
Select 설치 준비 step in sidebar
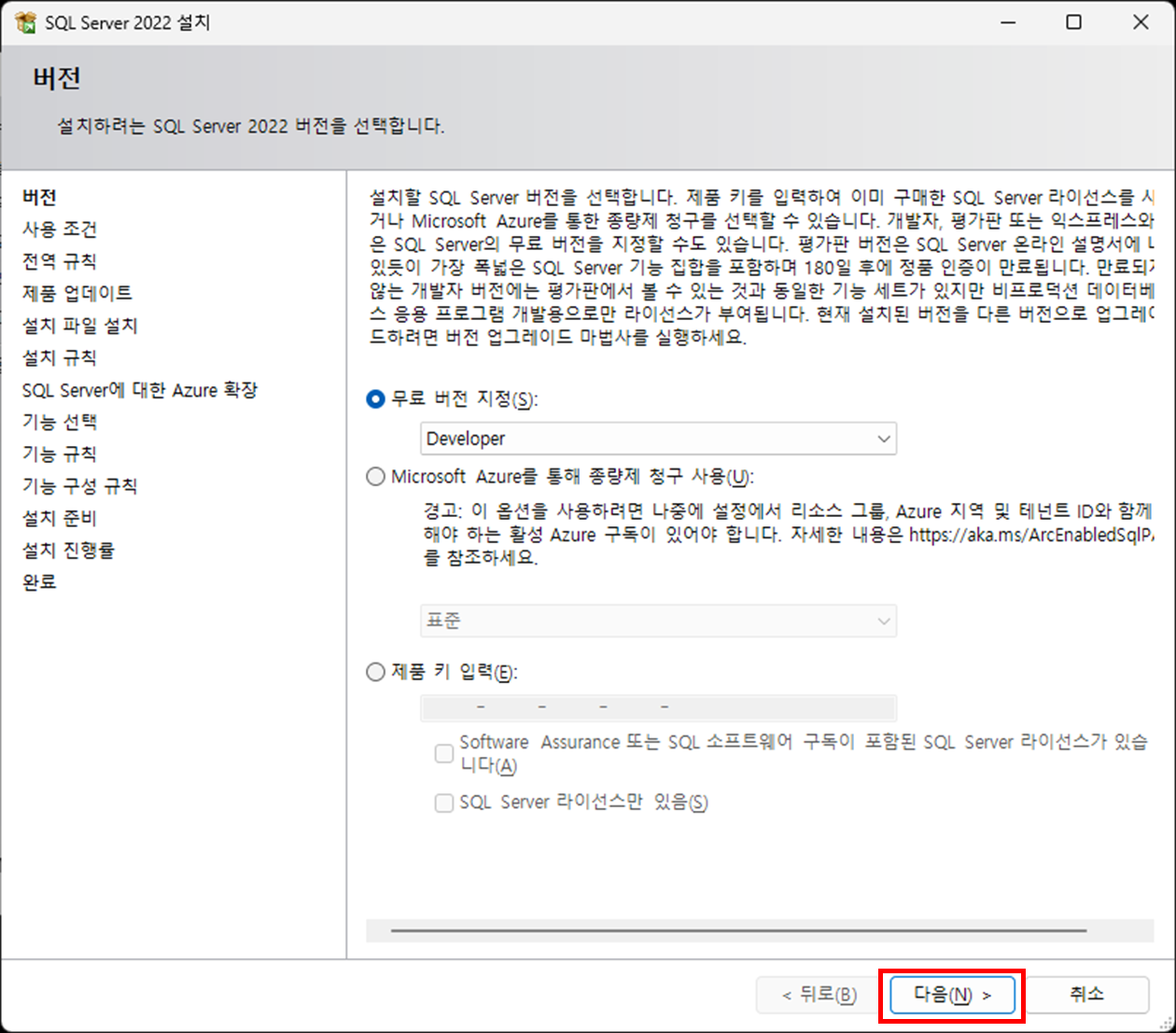click(60, 518)
